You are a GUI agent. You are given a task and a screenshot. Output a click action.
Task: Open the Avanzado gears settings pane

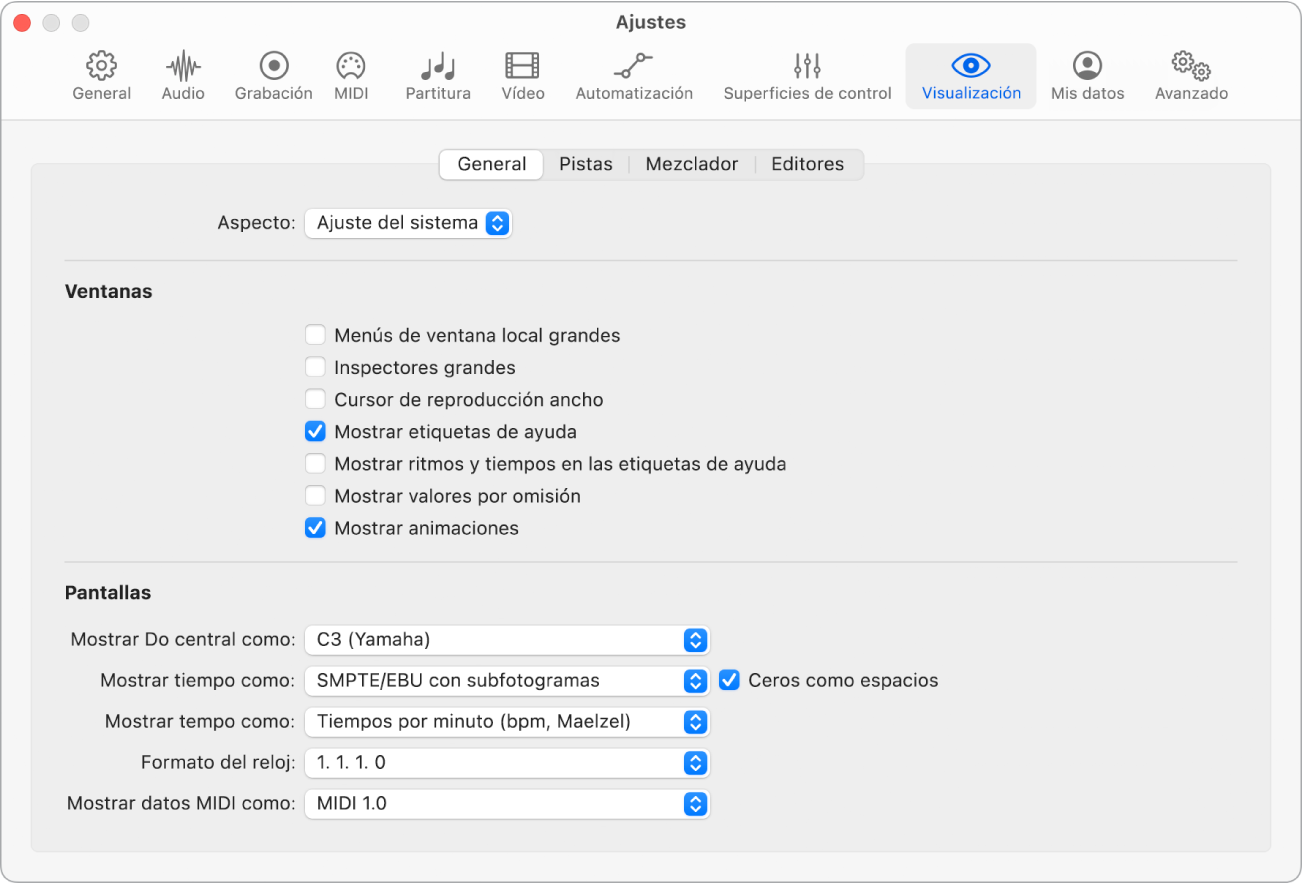click(1191, 77)
